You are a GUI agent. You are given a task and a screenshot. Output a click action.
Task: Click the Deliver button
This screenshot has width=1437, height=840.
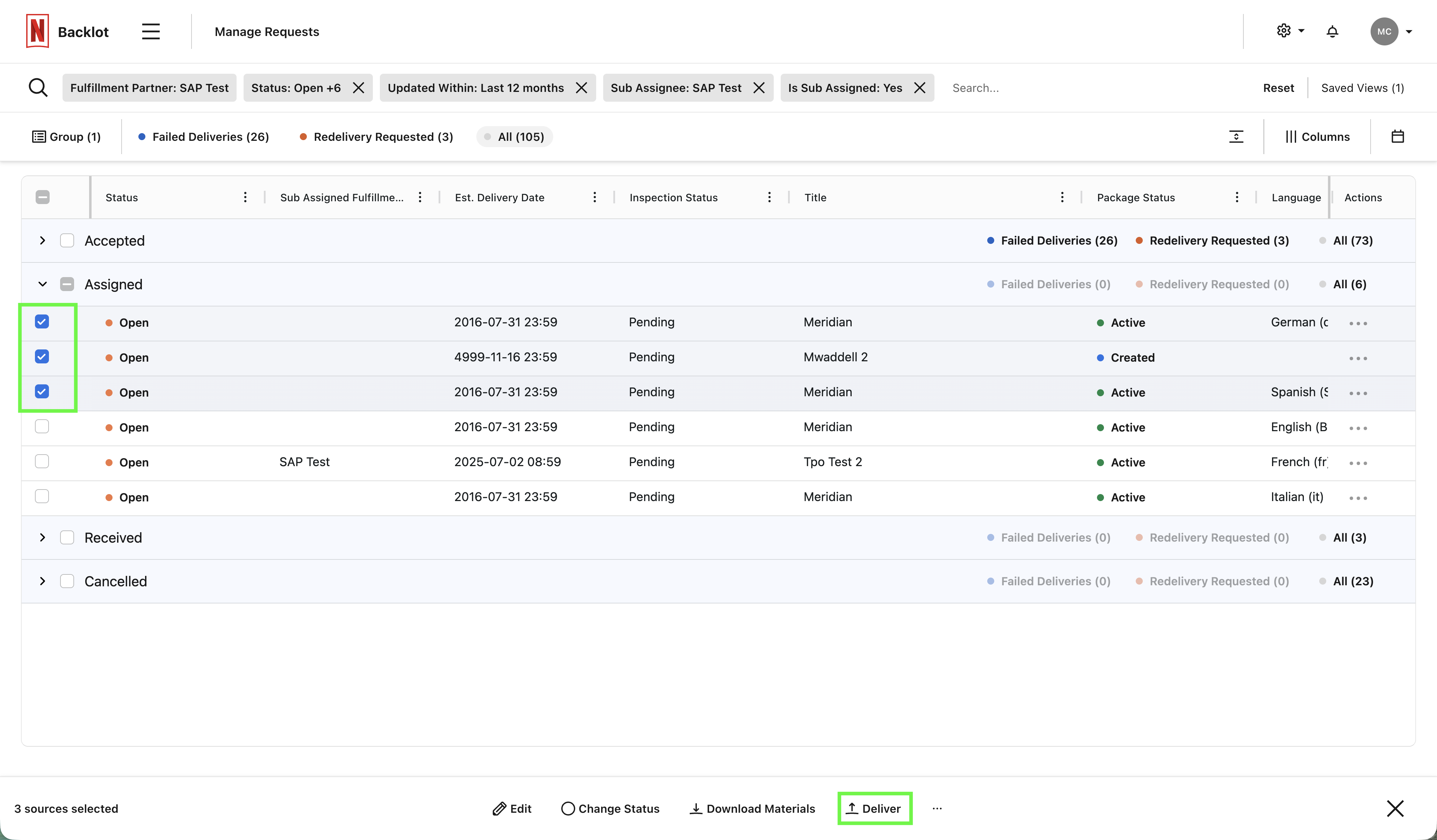(875, 808)
